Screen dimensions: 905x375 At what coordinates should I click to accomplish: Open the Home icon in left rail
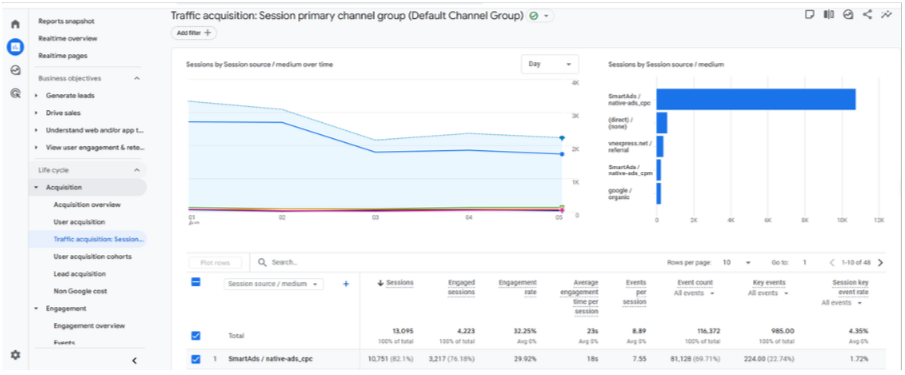pyautogui.click(x=16, y=24)
